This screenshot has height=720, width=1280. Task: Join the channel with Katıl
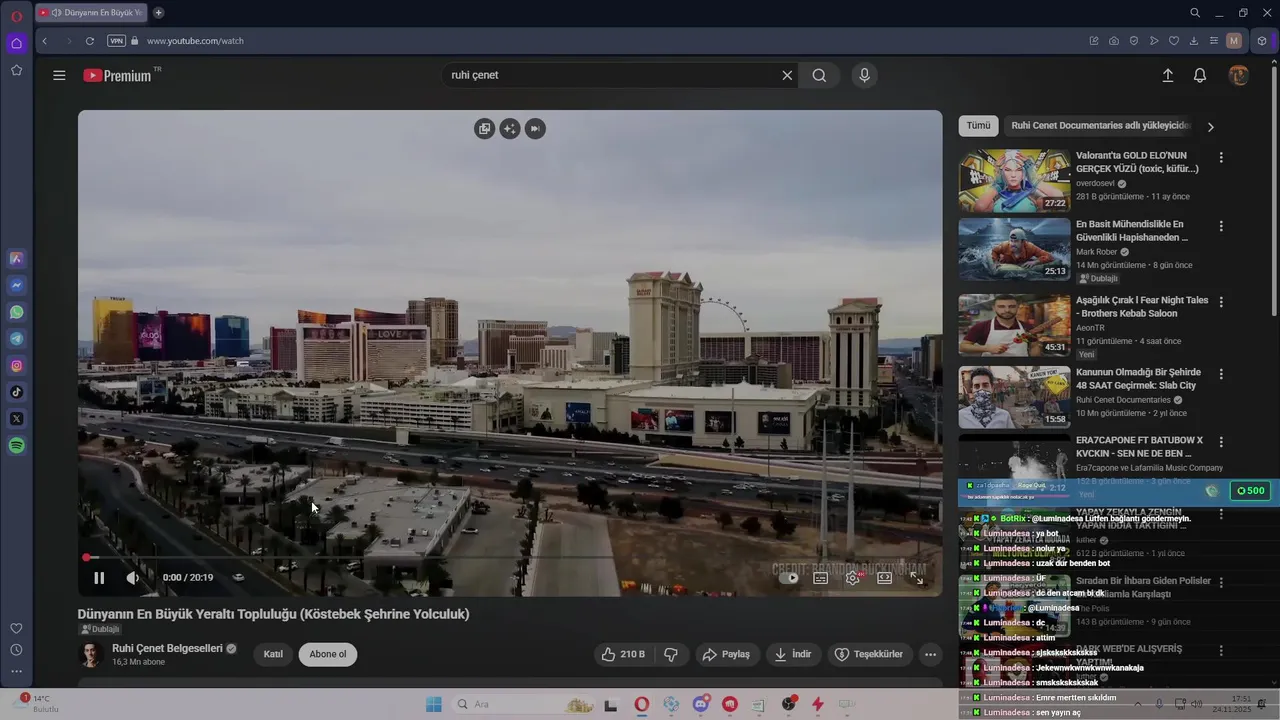[x=273, y=654]
